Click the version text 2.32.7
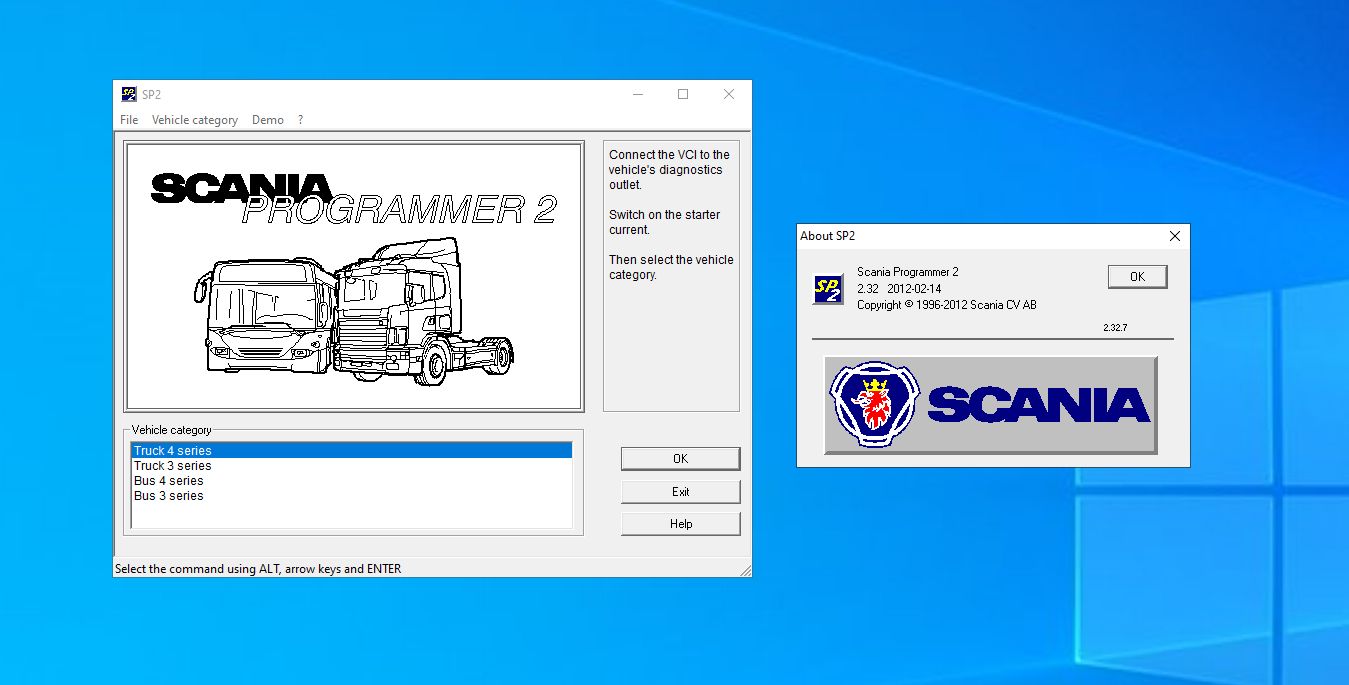The image size is (1349, 685). tap(1115, 327)
